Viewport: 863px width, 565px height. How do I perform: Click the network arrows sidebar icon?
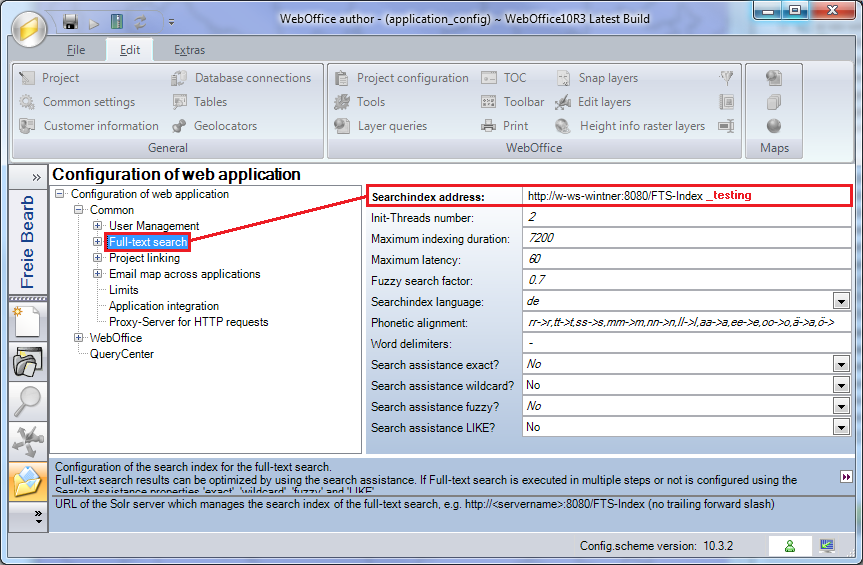point(28,441)
